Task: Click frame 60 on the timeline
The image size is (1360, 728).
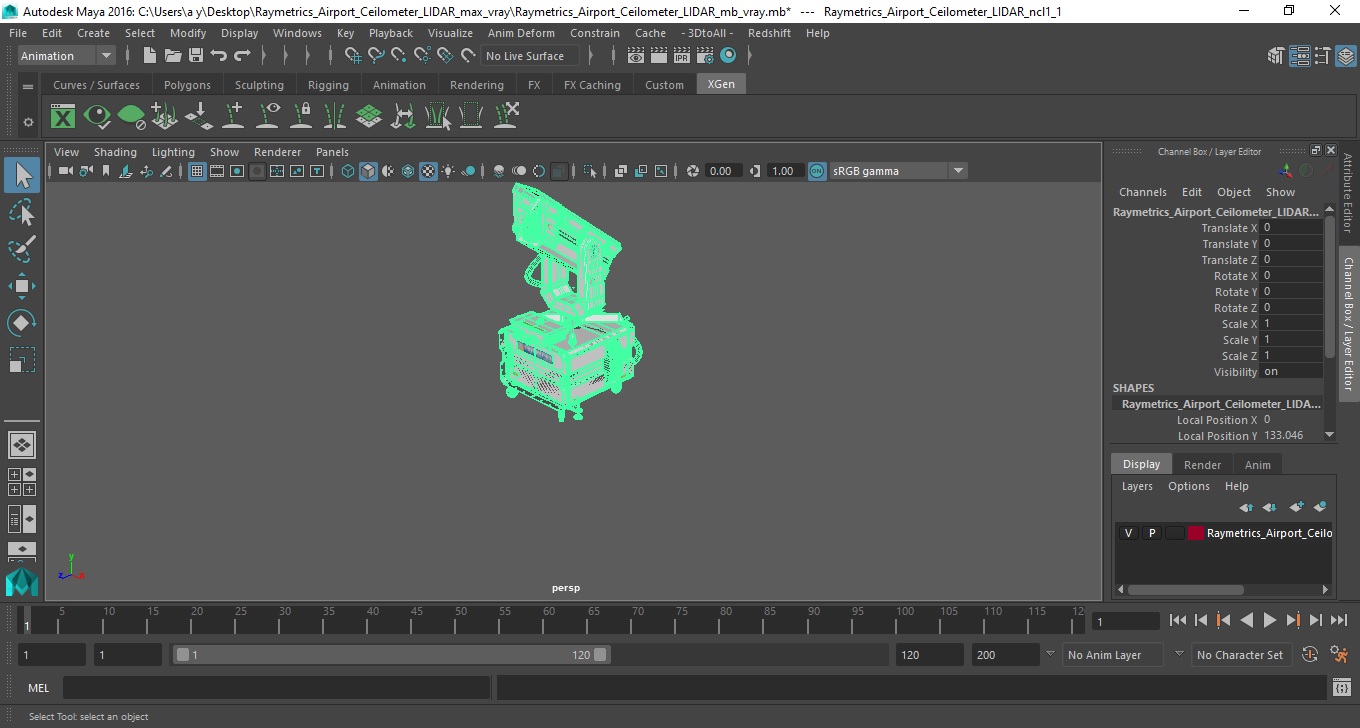Action: tap(549, 621)
